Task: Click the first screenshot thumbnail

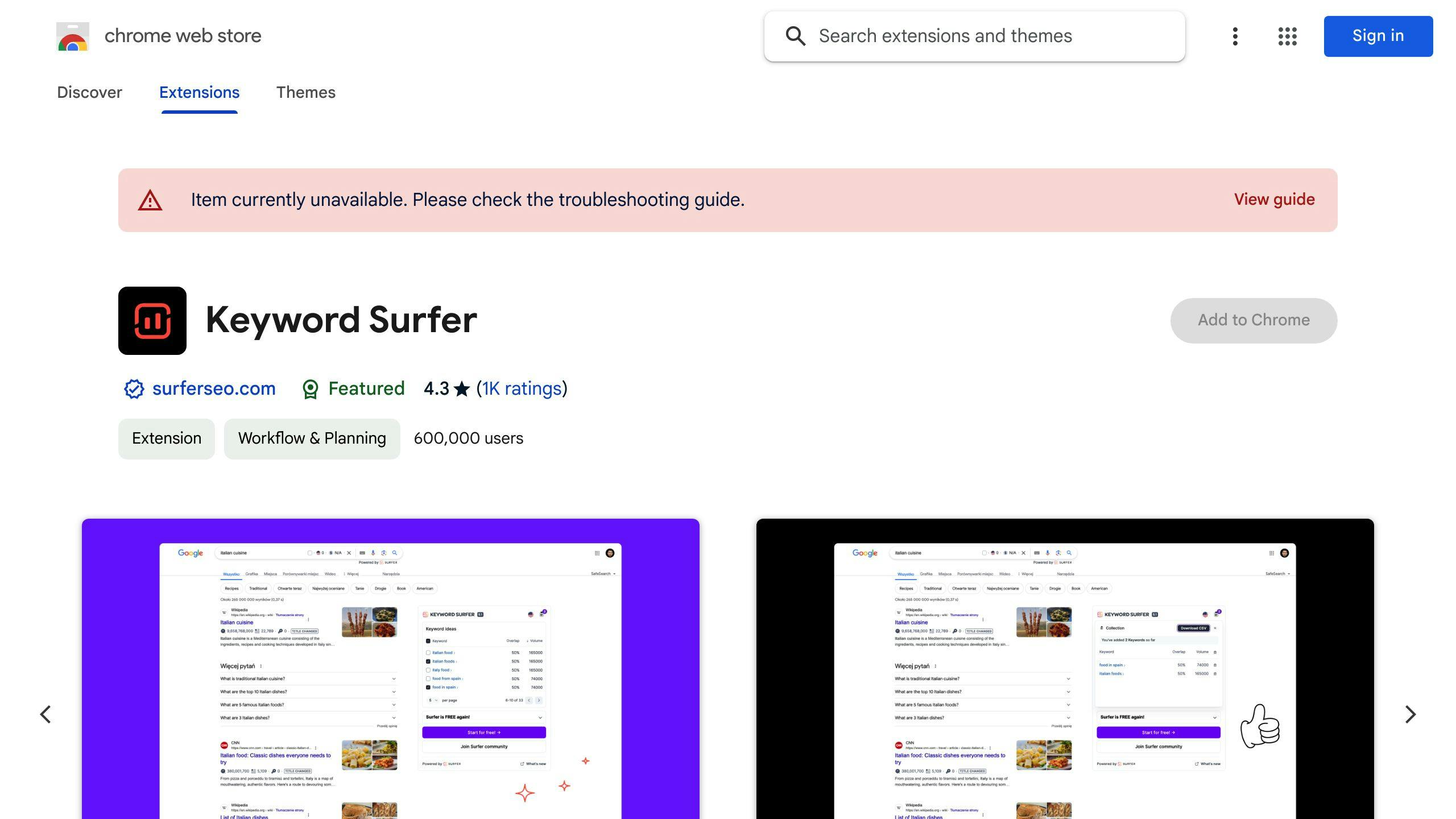Action: click(x=390, y=668)
